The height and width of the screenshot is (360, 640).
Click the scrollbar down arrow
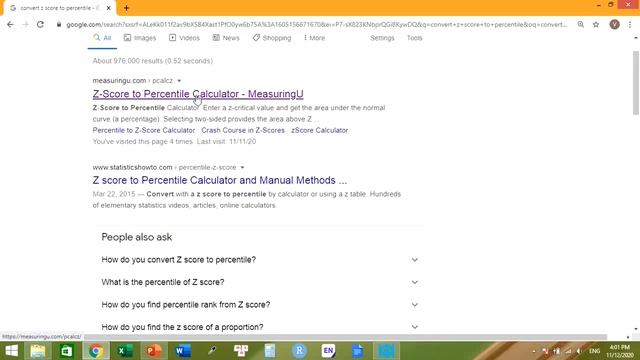tap(636, 329)
